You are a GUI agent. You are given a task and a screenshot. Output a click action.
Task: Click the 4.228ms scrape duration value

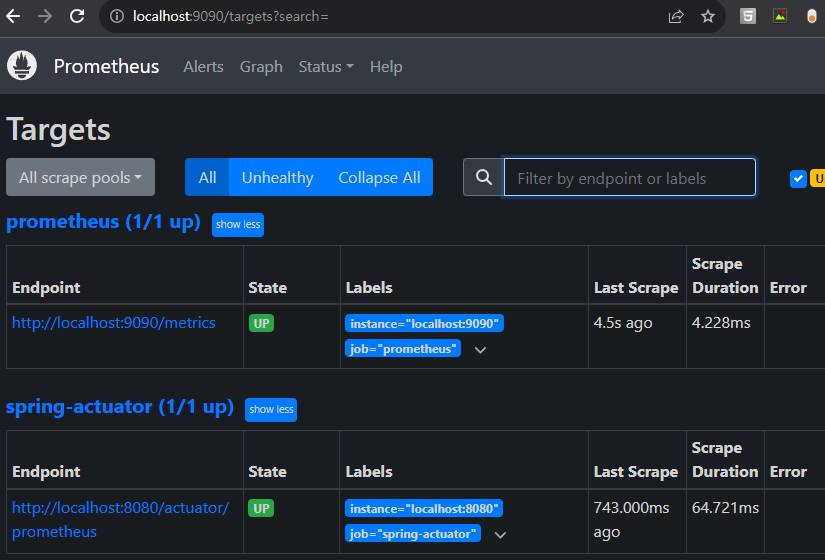click(x=721, y=323)
